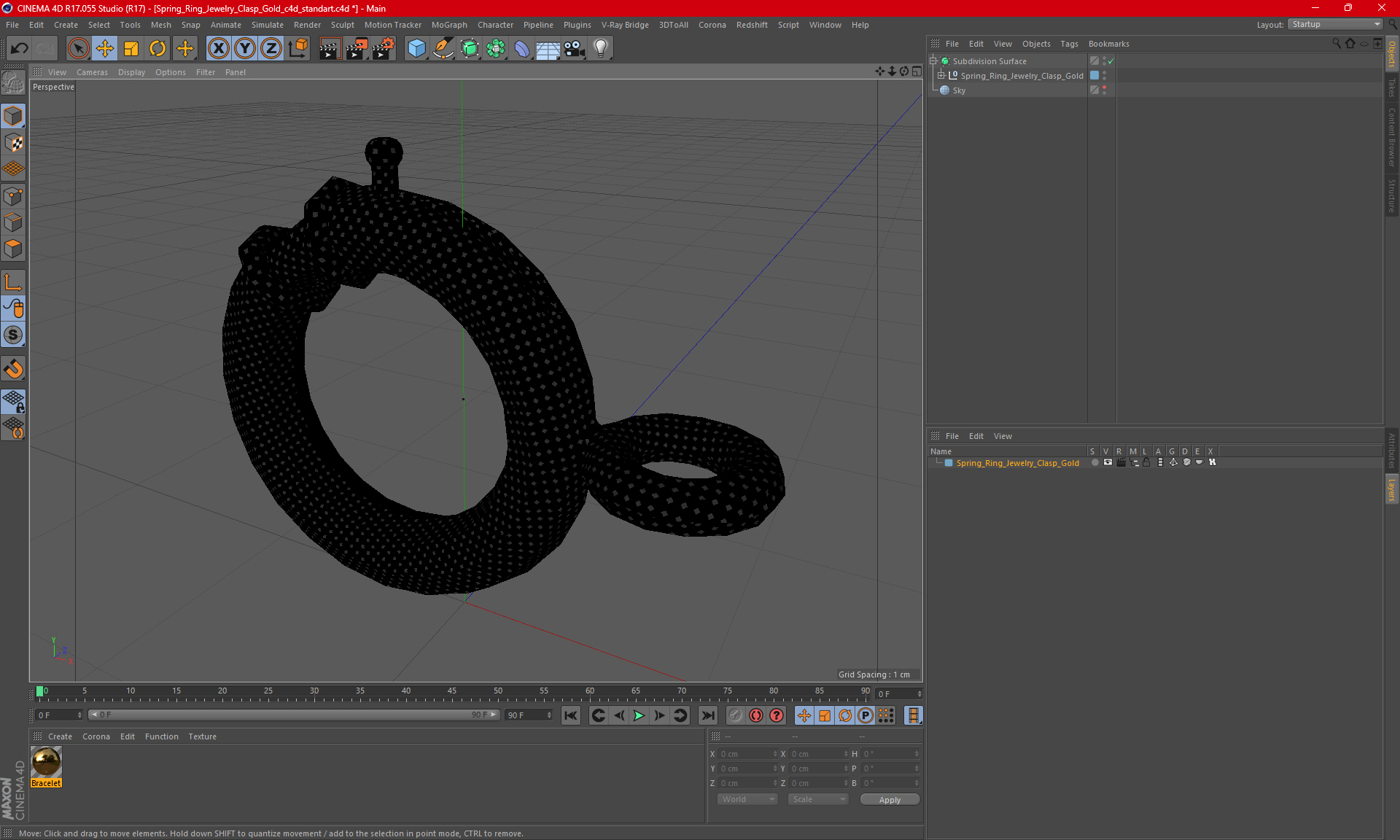
Task: Click the Undo arrow icon
Action: tap(20, 49)
